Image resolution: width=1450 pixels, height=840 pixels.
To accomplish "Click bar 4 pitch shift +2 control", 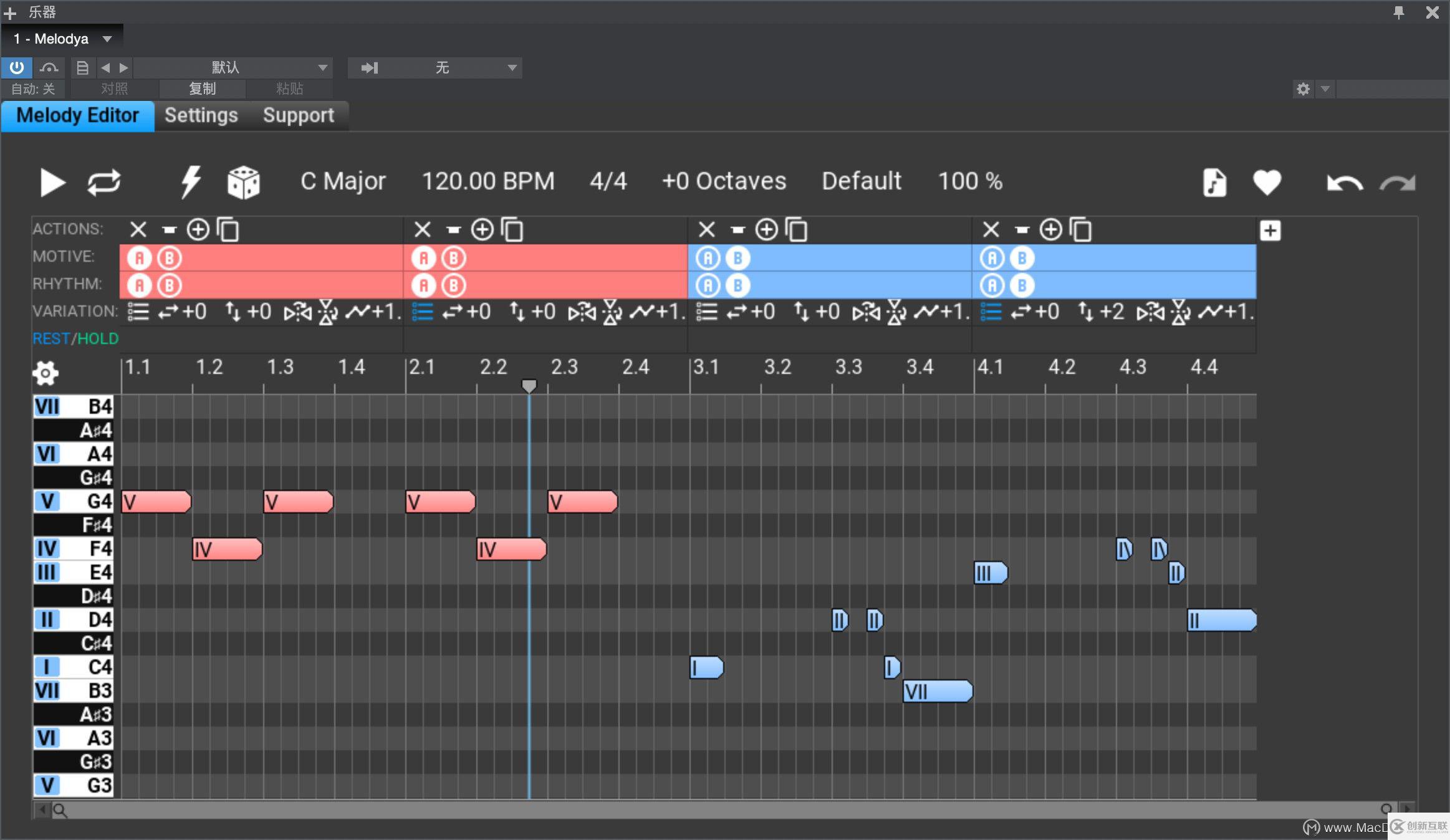I will pos(1101,311).
